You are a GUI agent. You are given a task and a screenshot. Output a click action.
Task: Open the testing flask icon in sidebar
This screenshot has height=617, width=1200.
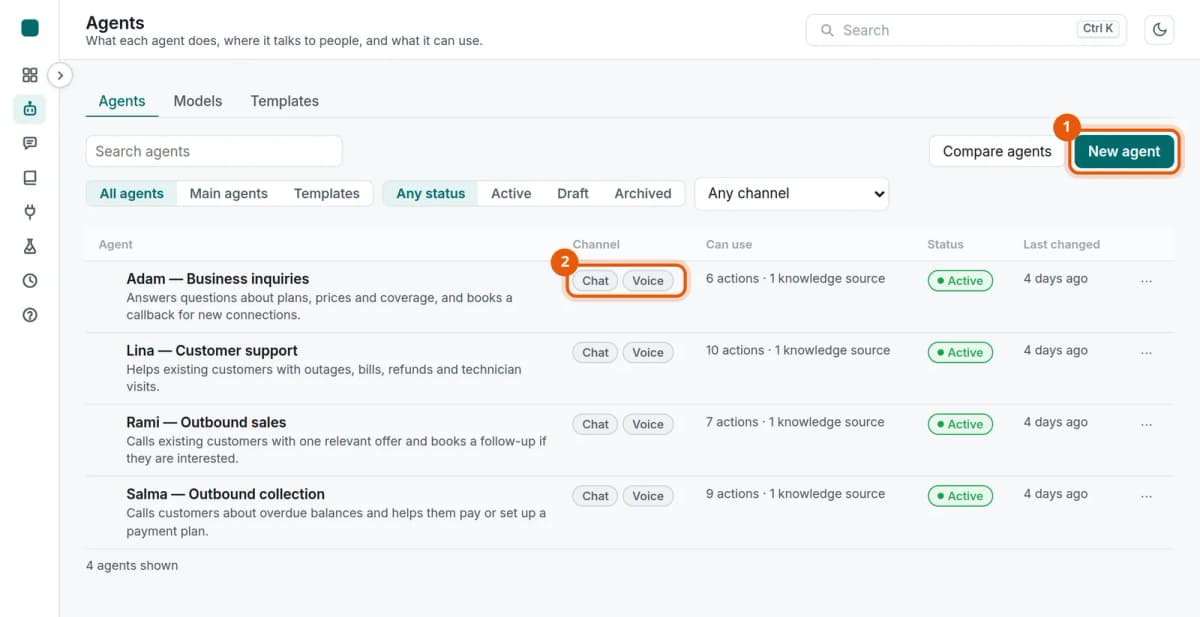[30, 246]
